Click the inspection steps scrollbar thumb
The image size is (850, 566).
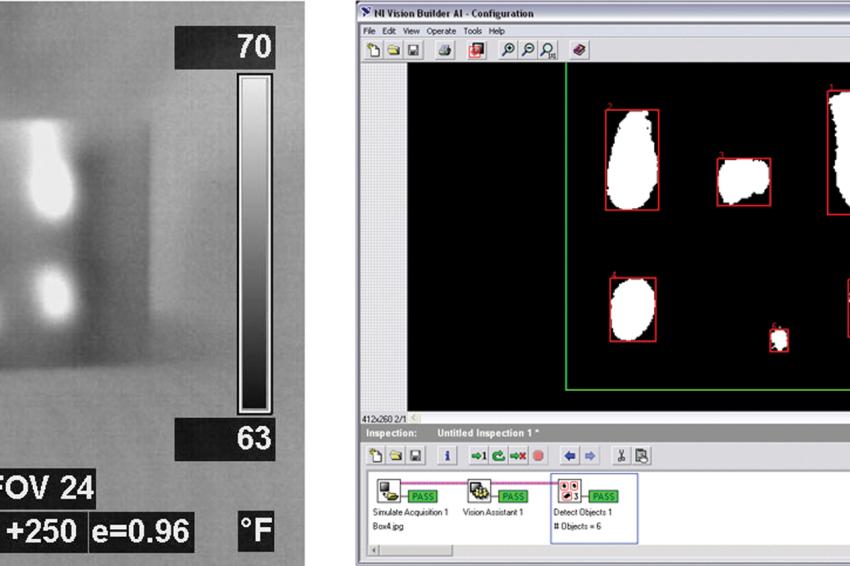coord(415,550)
